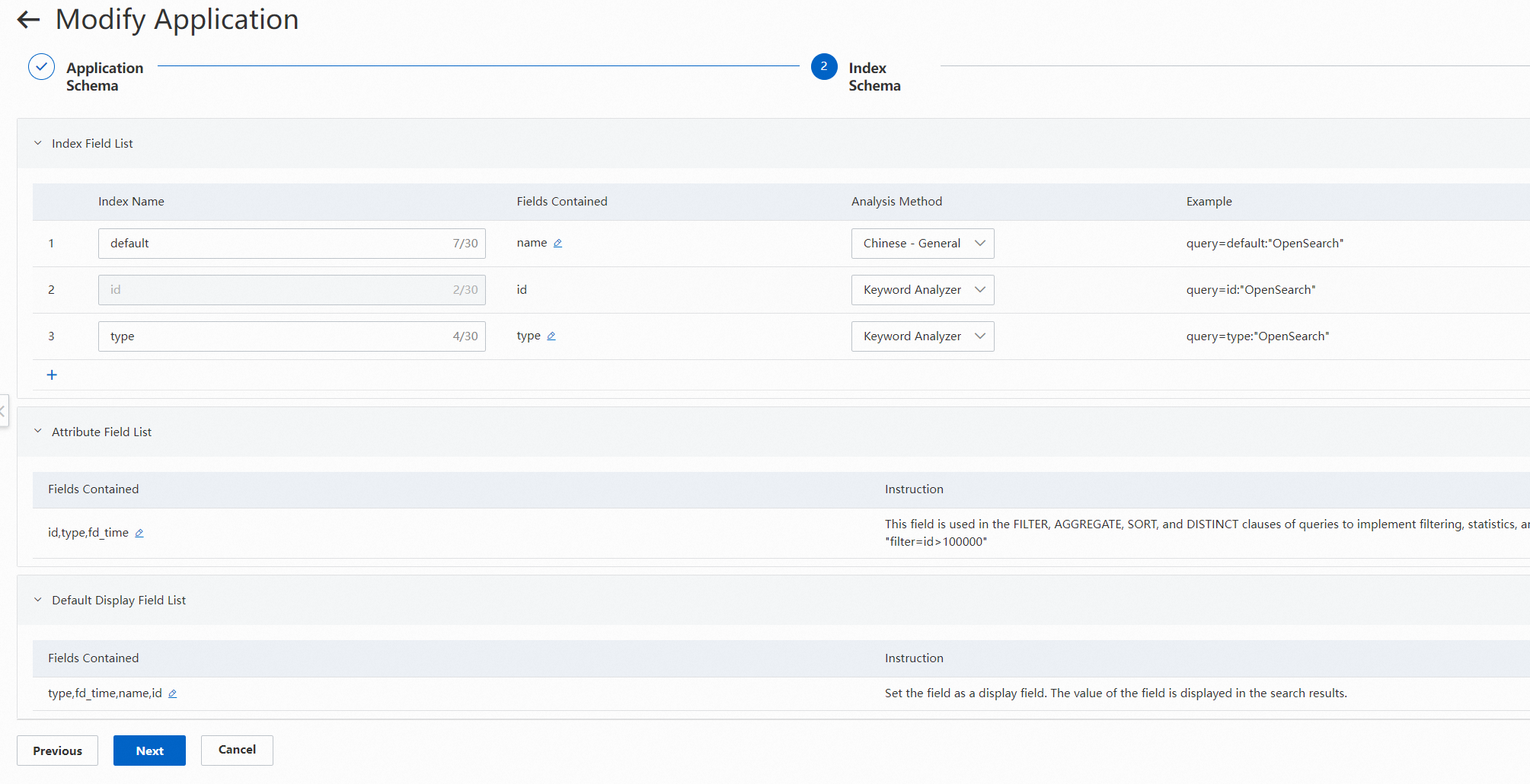Click the step 2 Index Schema circle
The height and width of the screenshot is (784, 1530).
tap(824, 67)
